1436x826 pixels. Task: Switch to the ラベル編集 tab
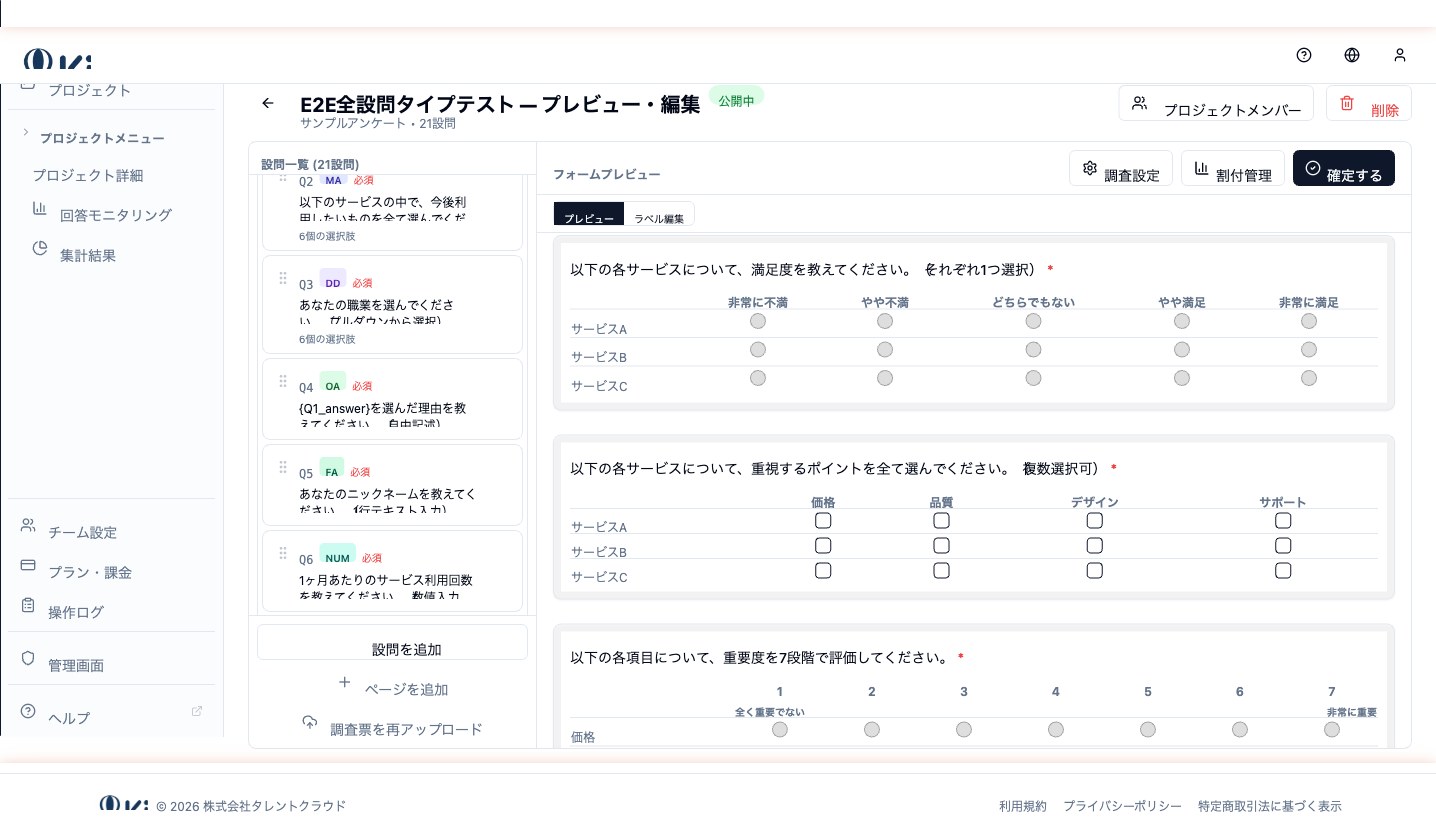tap(659, 217)
